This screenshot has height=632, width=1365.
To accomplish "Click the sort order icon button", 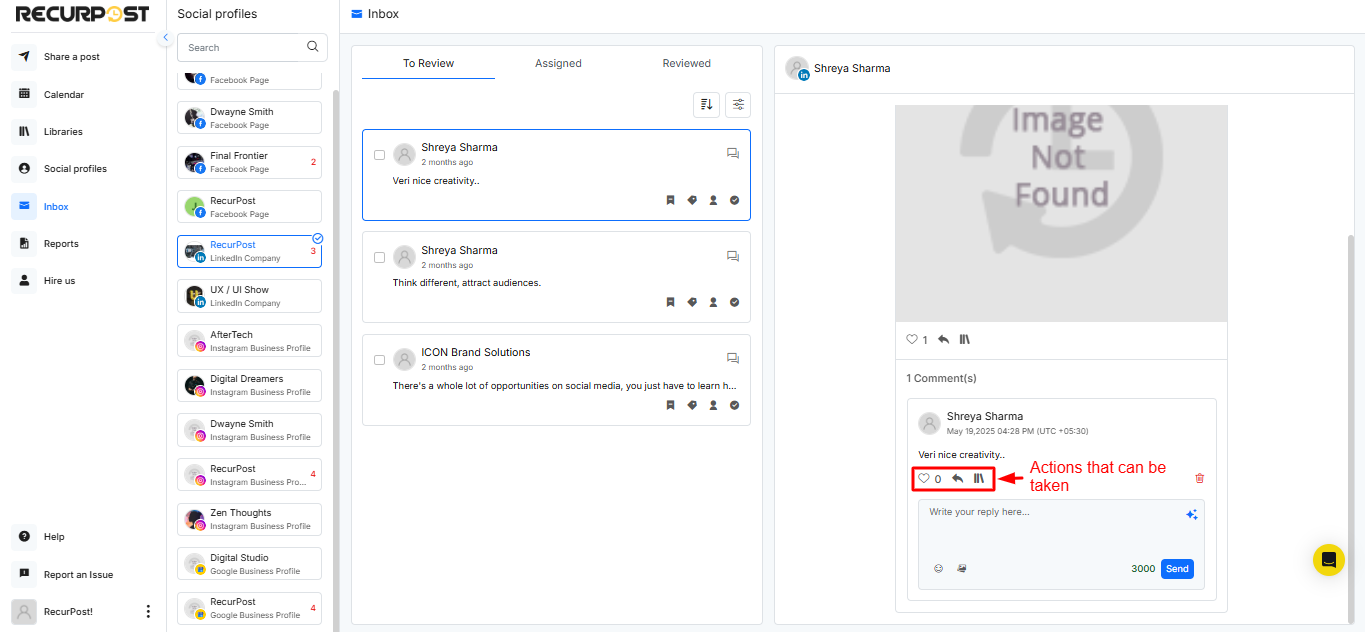I will coord(706,104).
